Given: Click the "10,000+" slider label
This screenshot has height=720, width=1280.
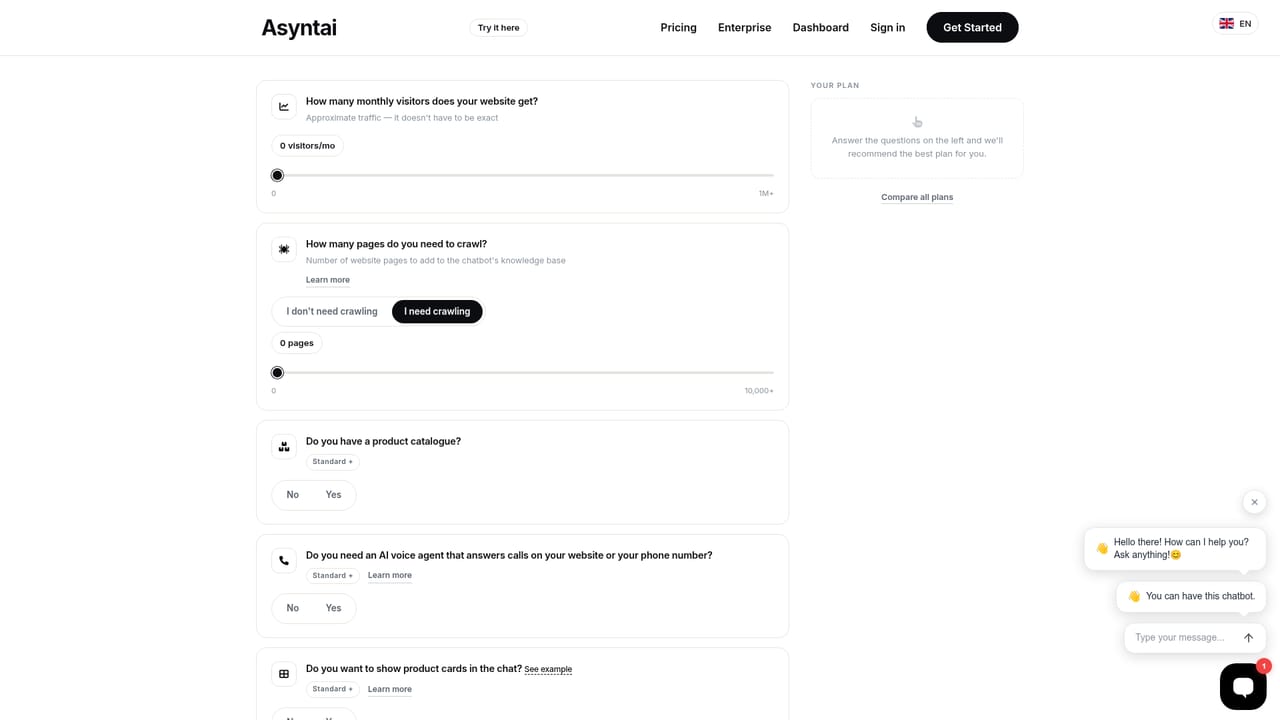Looking at the screenshot, I should (759, 391).
